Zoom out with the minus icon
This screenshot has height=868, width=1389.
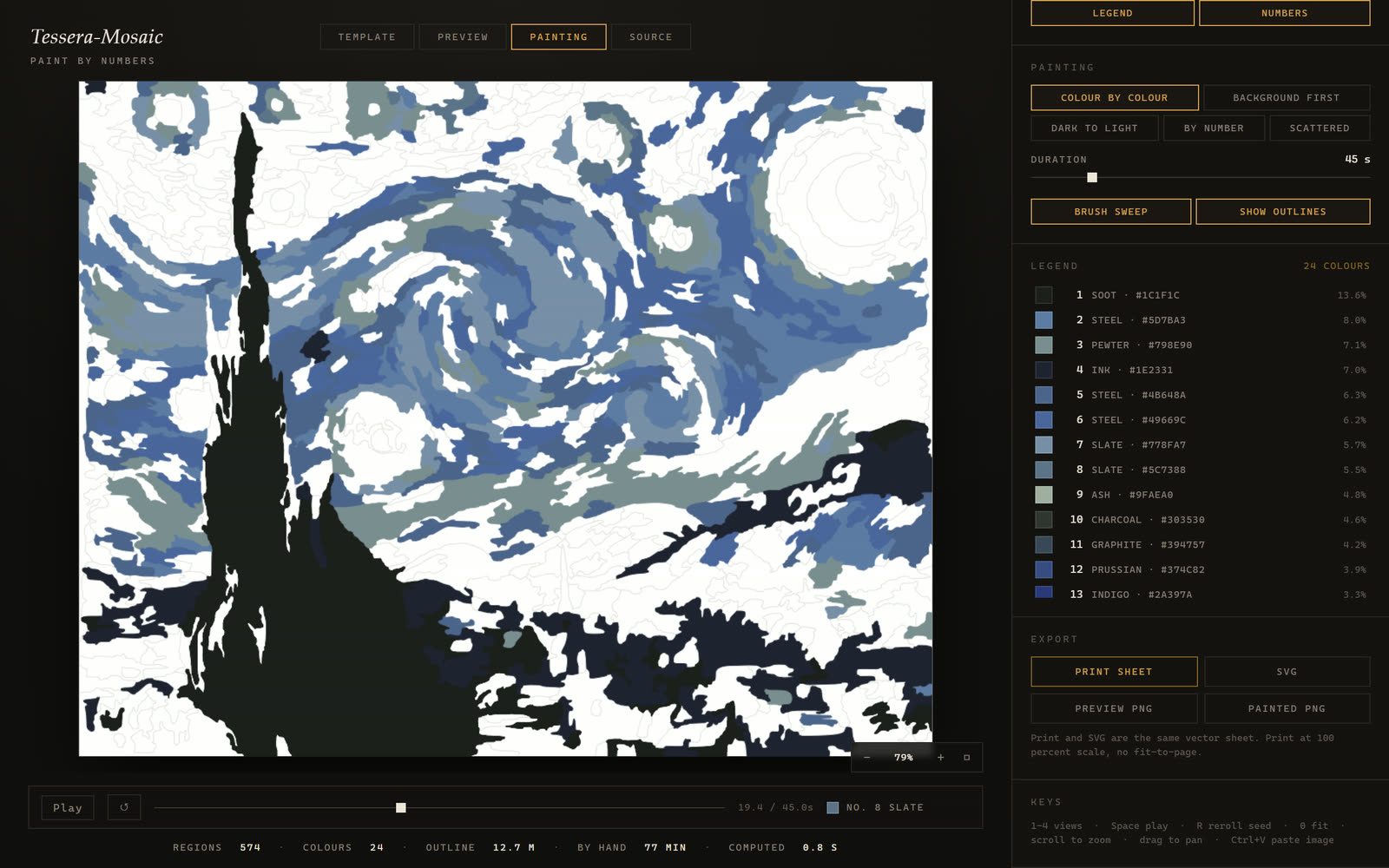coord(866,758)
